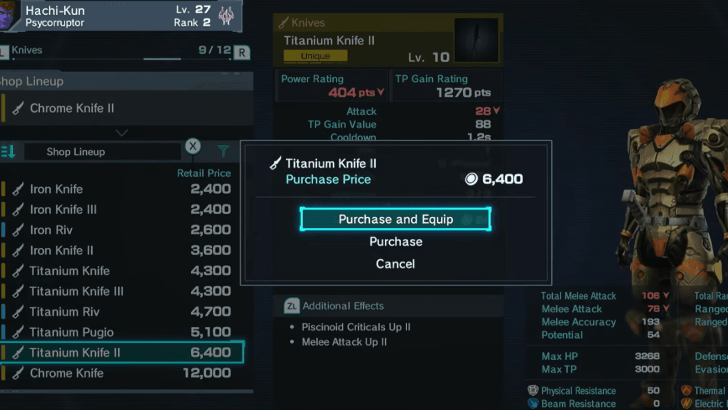Click the ZL Additional Effects button icon

(x=291, y=306)
